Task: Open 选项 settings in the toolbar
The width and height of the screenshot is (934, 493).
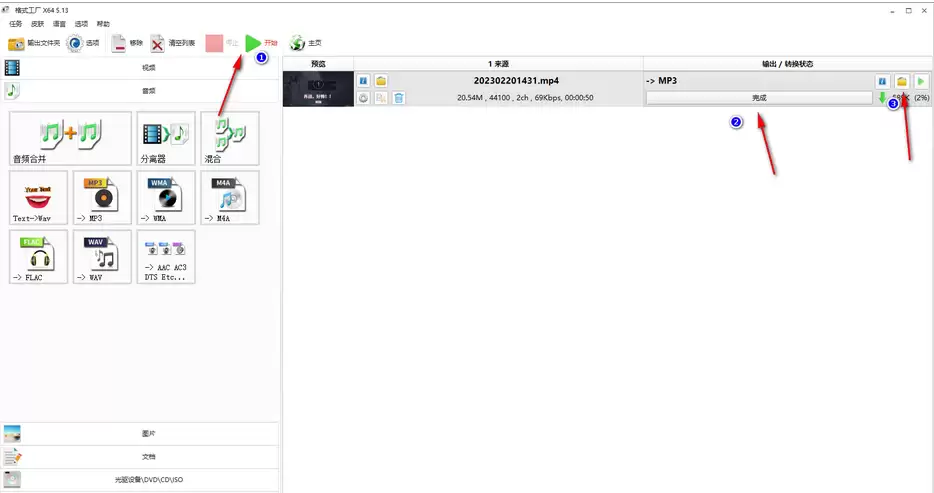Action: (x=83, y=43)
